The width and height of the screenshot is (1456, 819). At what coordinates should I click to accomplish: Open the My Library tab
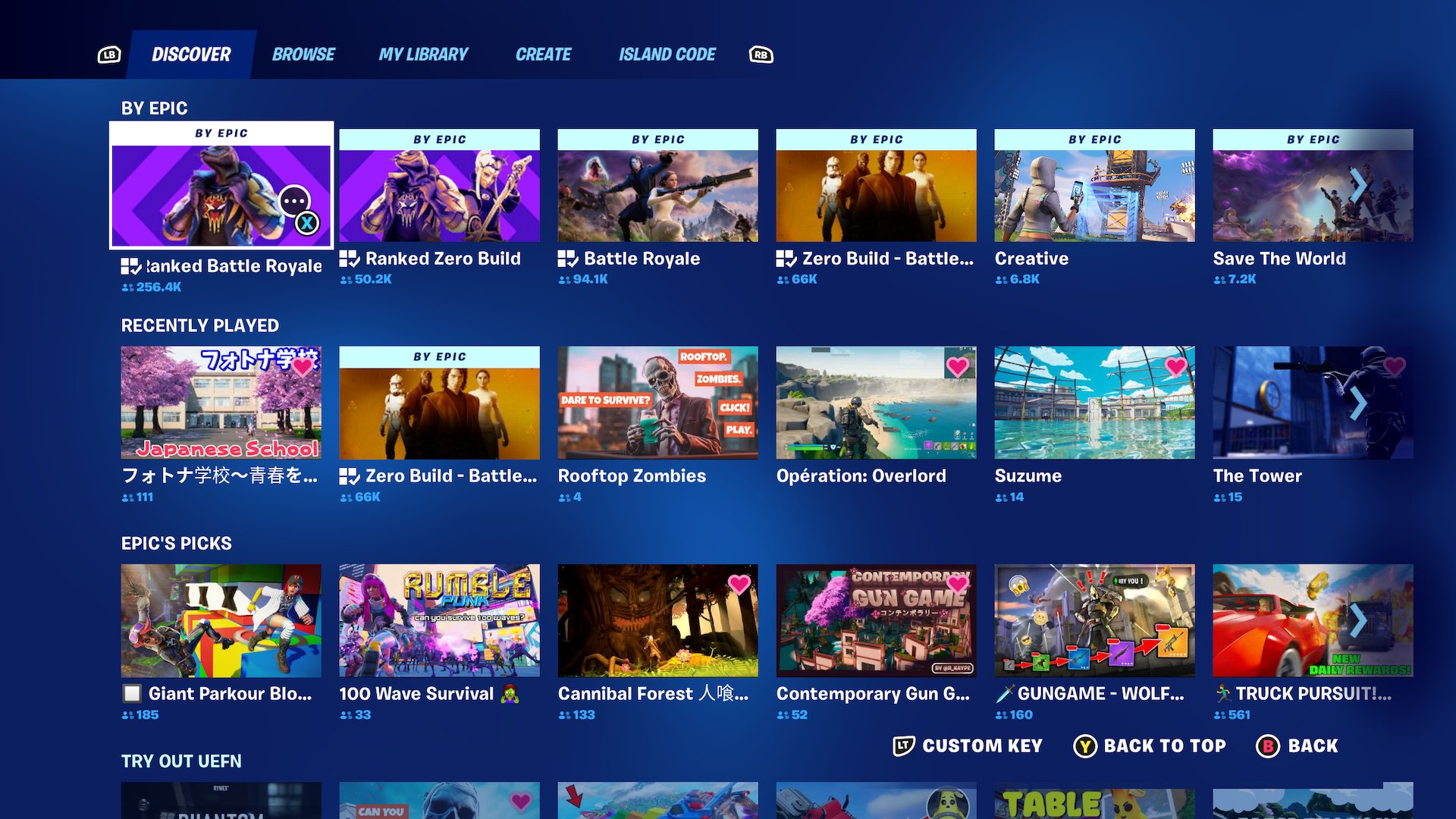(x=423, y=55)
